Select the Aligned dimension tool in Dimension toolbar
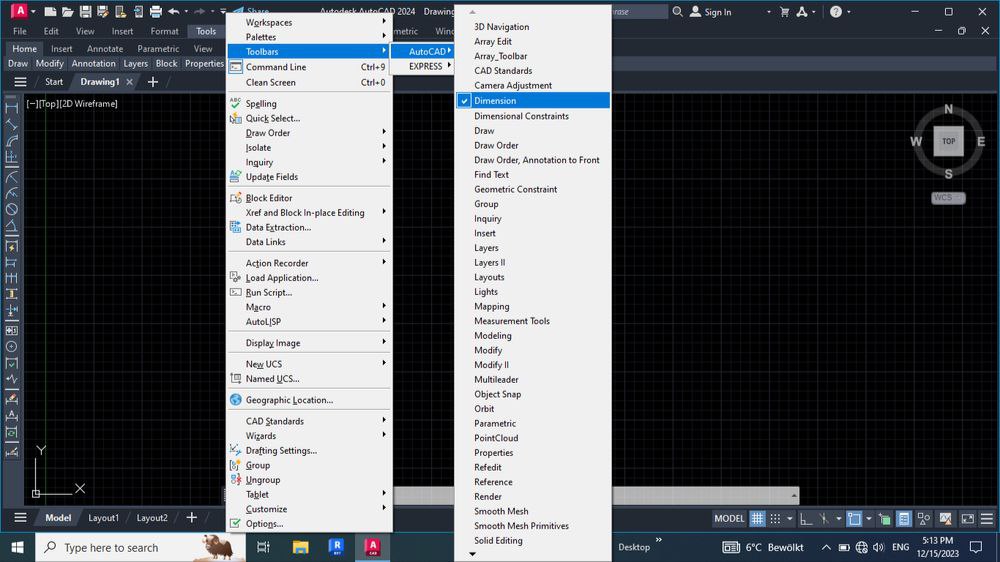1000x562 pixels. click(x=11, y=124)
